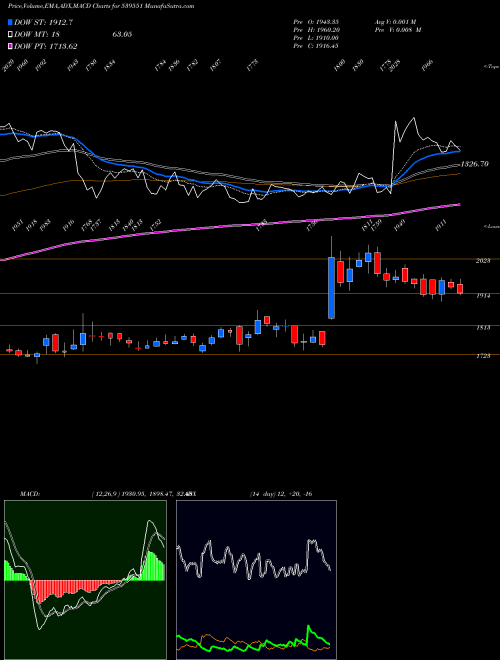Click the 'MACD:' panel heading
This screenshot has width=500, height=660.
tap(30, 494)
